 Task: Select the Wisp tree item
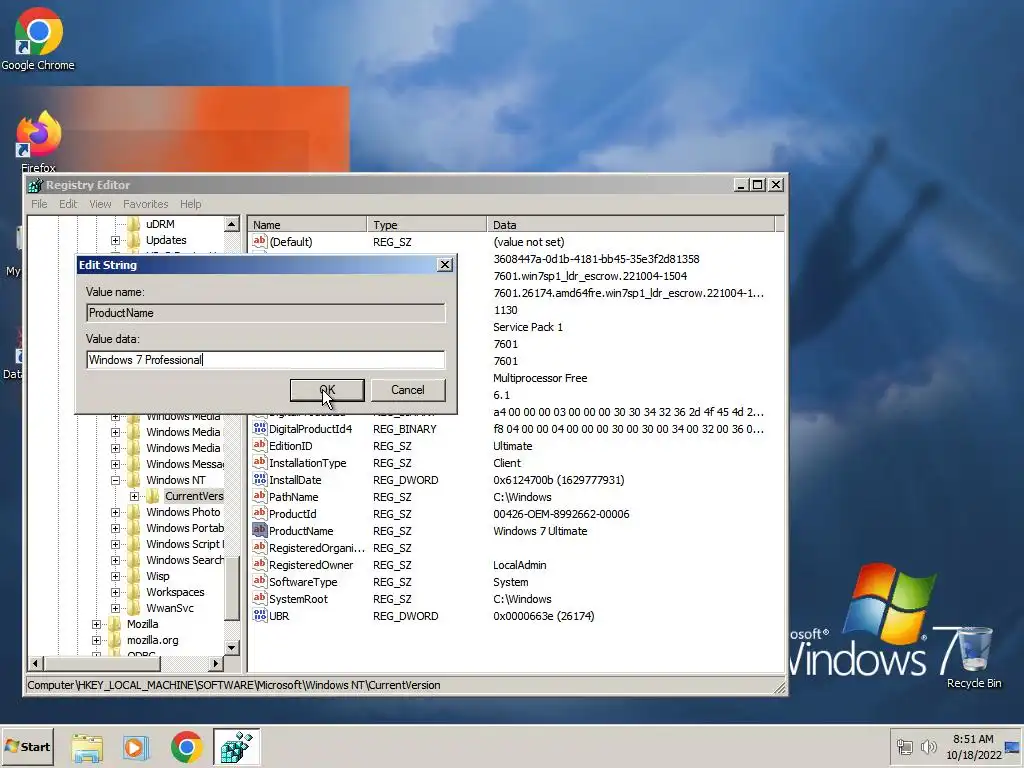click(x=157, y=576)
